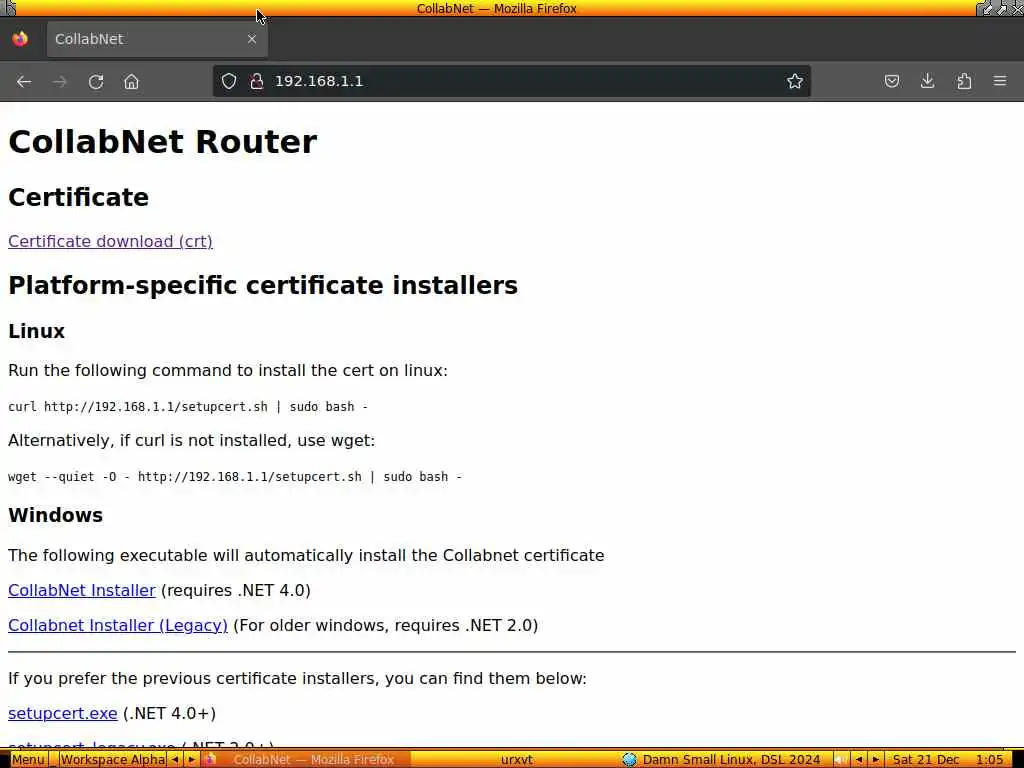Select the CollabNet browser tab
1024x768 pixels.
[x=157, y=39]
